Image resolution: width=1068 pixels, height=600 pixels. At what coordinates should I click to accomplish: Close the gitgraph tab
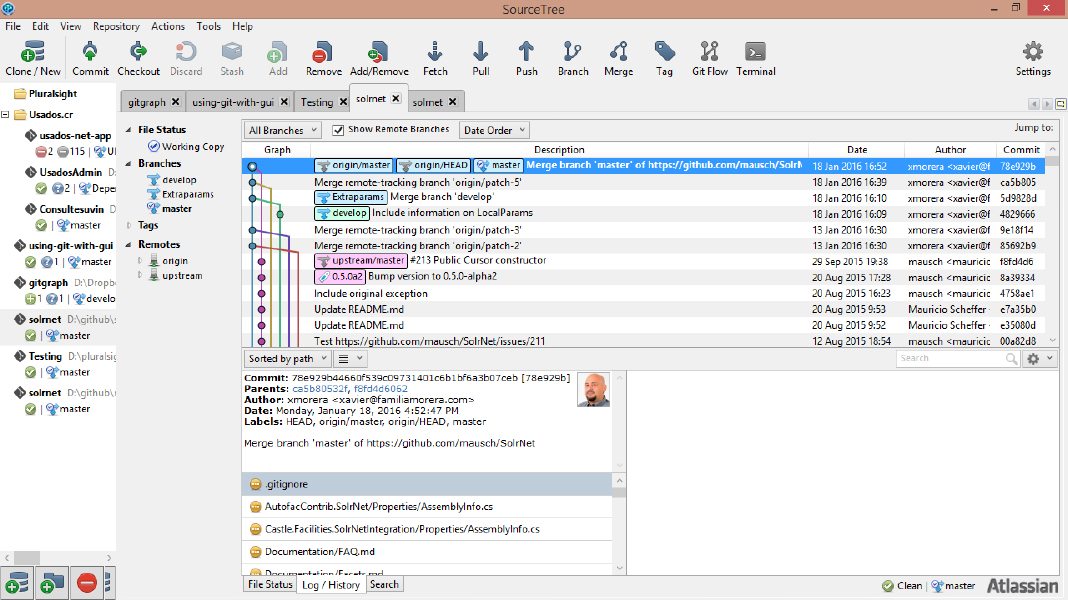(x=175, y=102)
